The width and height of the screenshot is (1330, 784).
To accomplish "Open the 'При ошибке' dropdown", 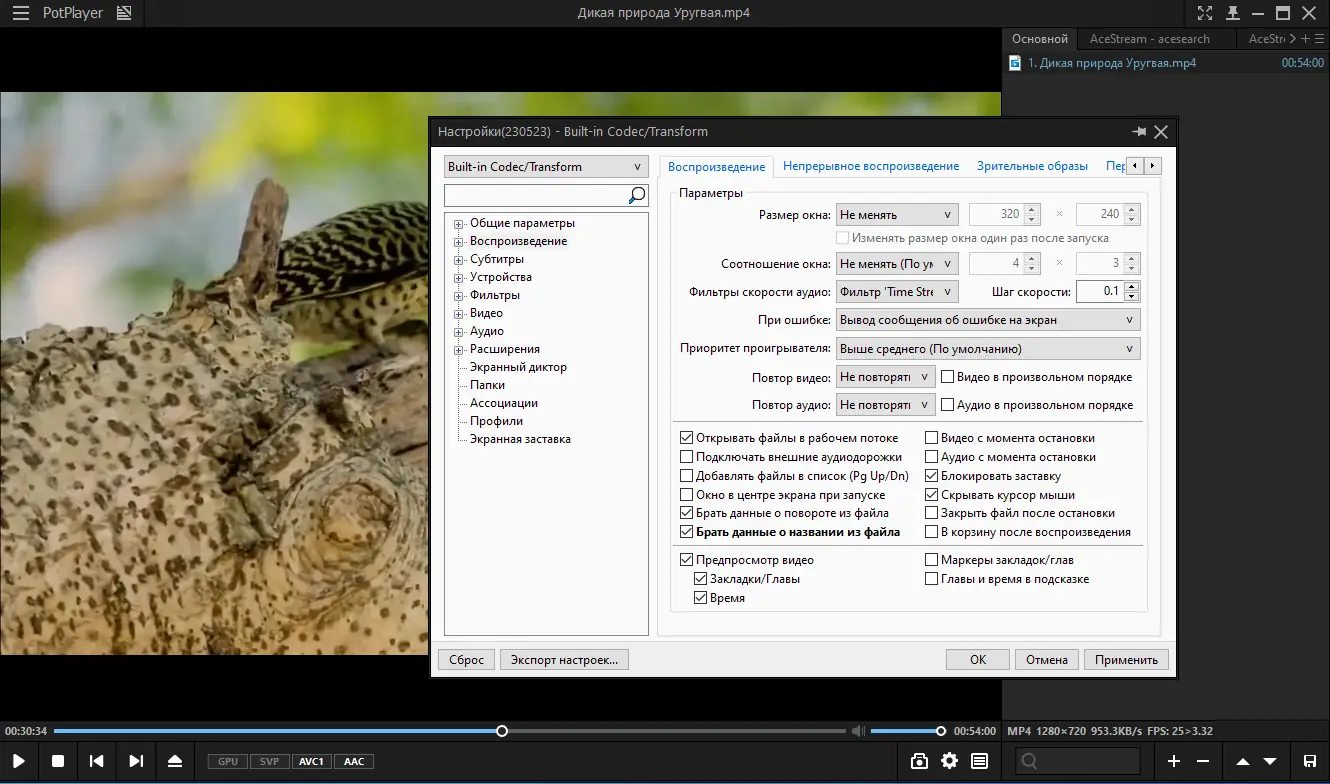I will pos(987,320).
